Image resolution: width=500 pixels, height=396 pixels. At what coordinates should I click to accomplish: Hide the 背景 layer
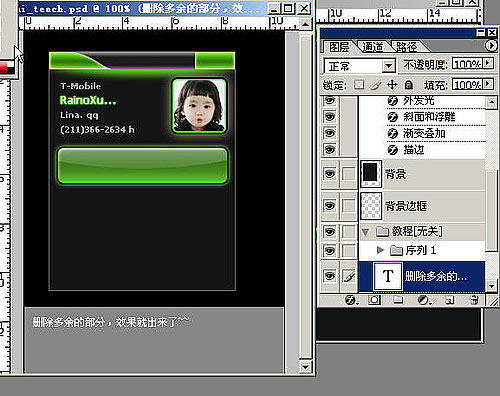(x=330, y=174)
